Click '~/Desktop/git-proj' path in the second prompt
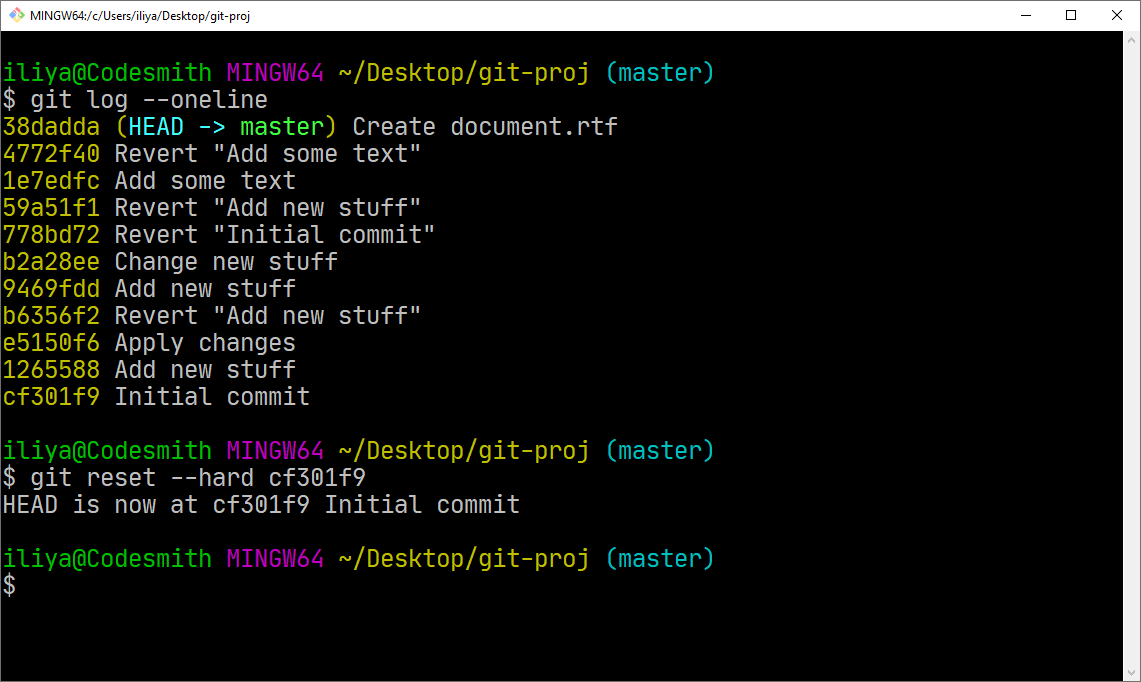 [464, 451]
